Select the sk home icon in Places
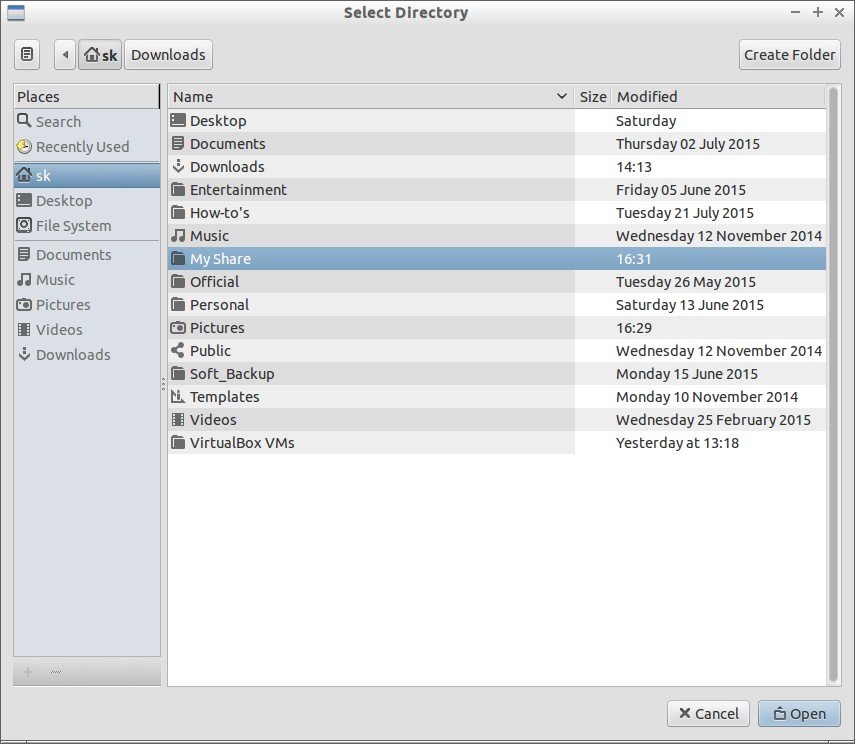 24,175
